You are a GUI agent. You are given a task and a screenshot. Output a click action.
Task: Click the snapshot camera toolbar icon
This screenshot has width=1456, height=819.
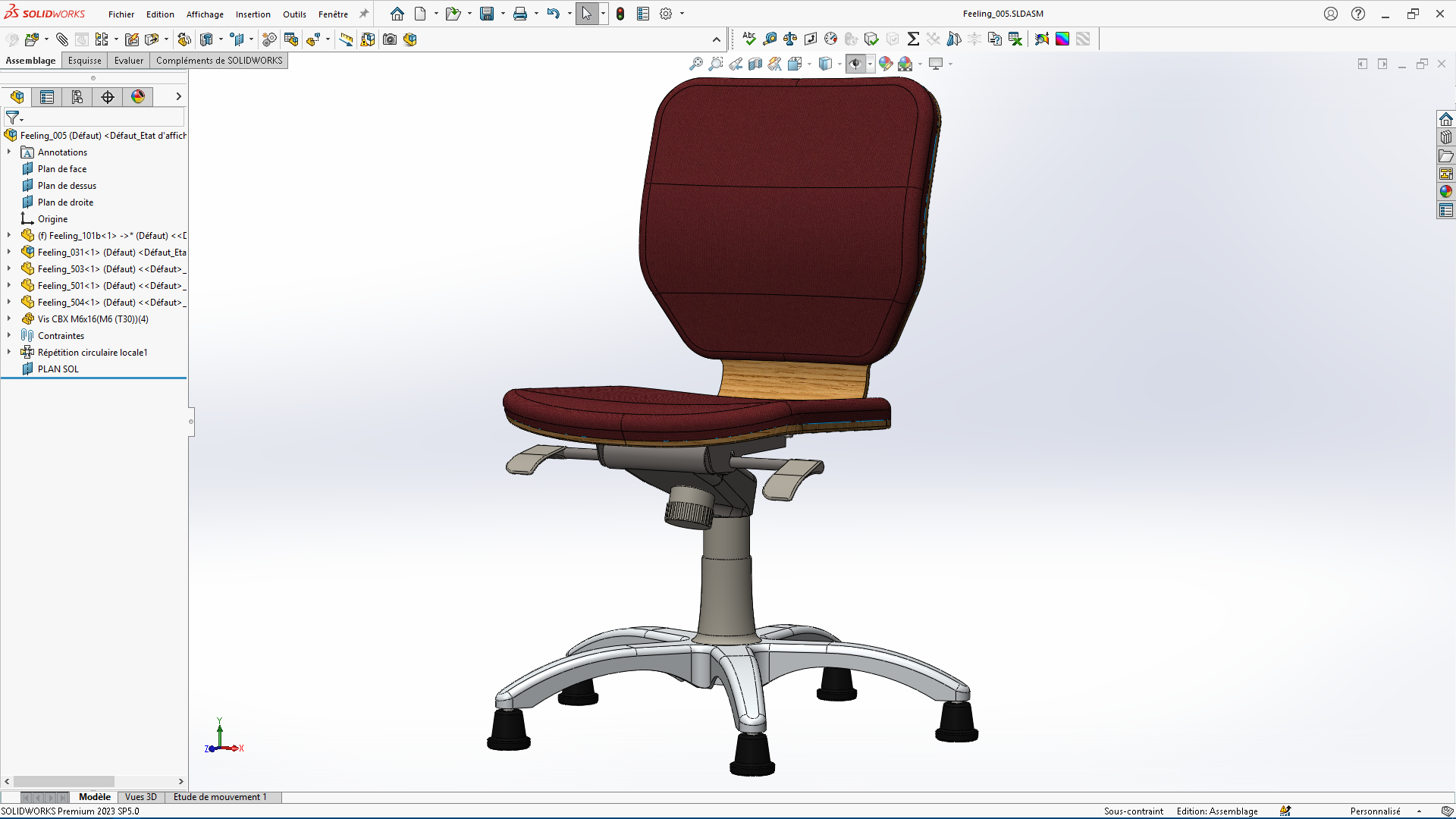(390, 39)
